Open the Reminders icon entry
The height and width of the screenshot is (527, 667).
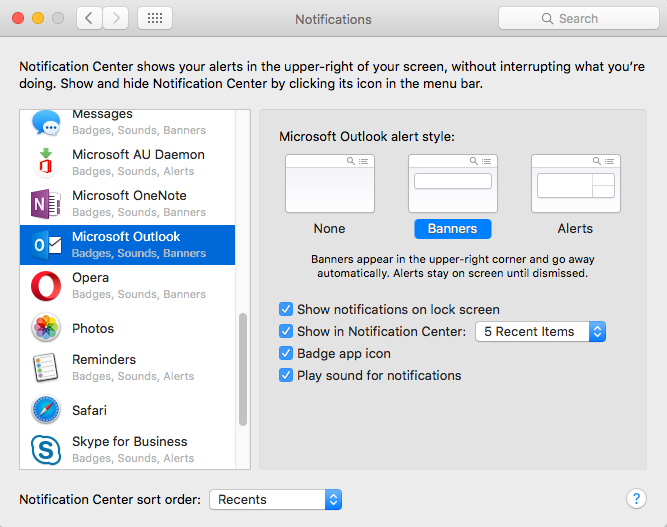pyautogui.click(x=46, y=367)
